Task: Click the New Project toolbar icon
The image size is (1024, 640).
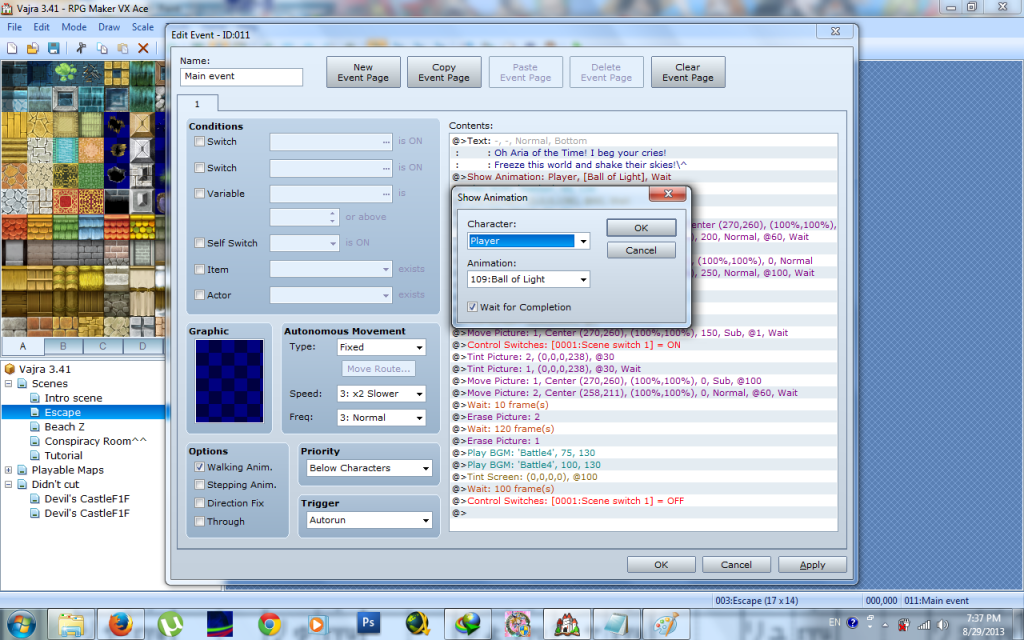Action: (x=12, y=48)
